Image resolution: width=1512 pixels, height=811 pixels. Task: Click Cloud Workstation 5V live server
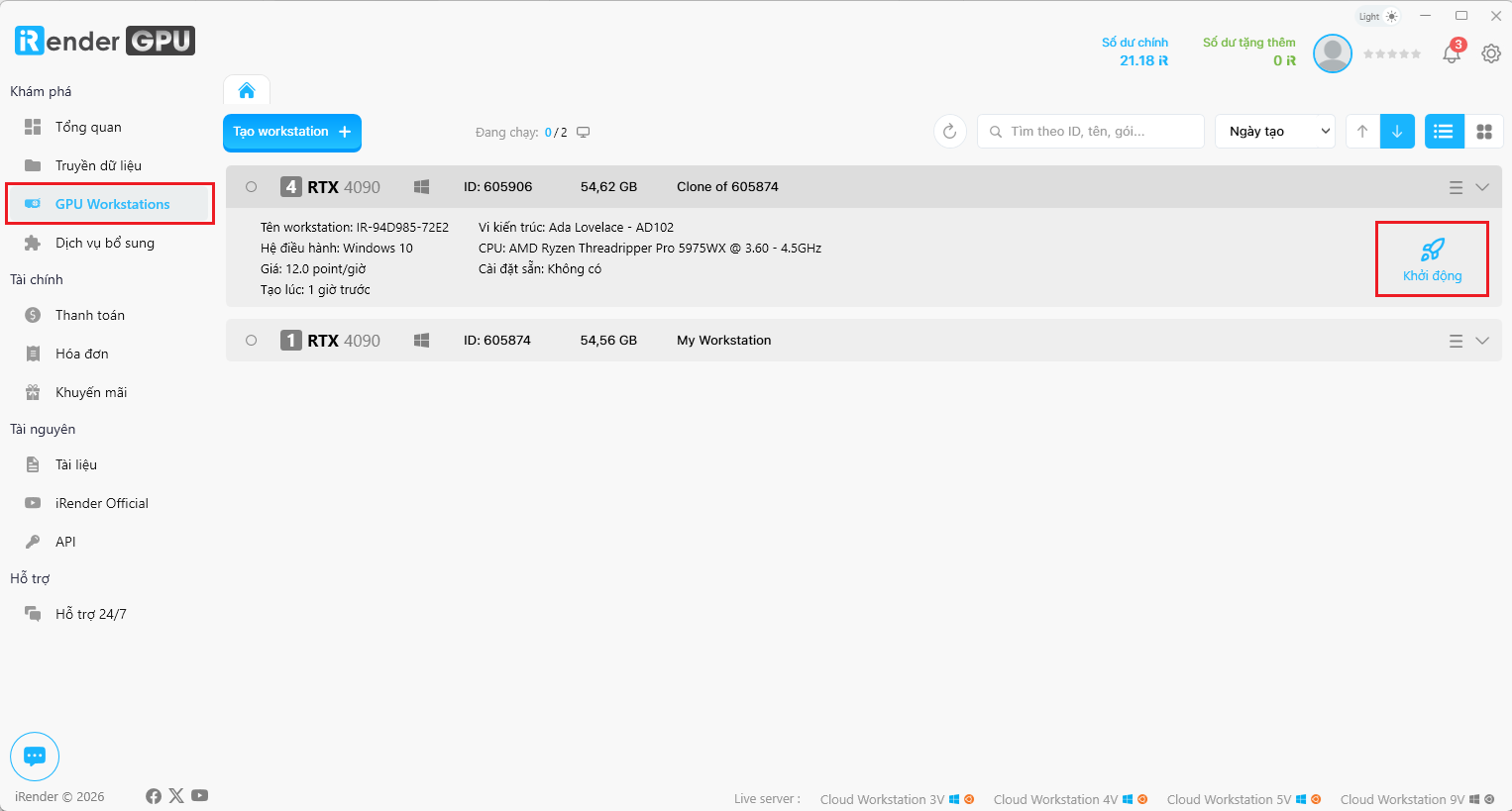[1243, 799]
